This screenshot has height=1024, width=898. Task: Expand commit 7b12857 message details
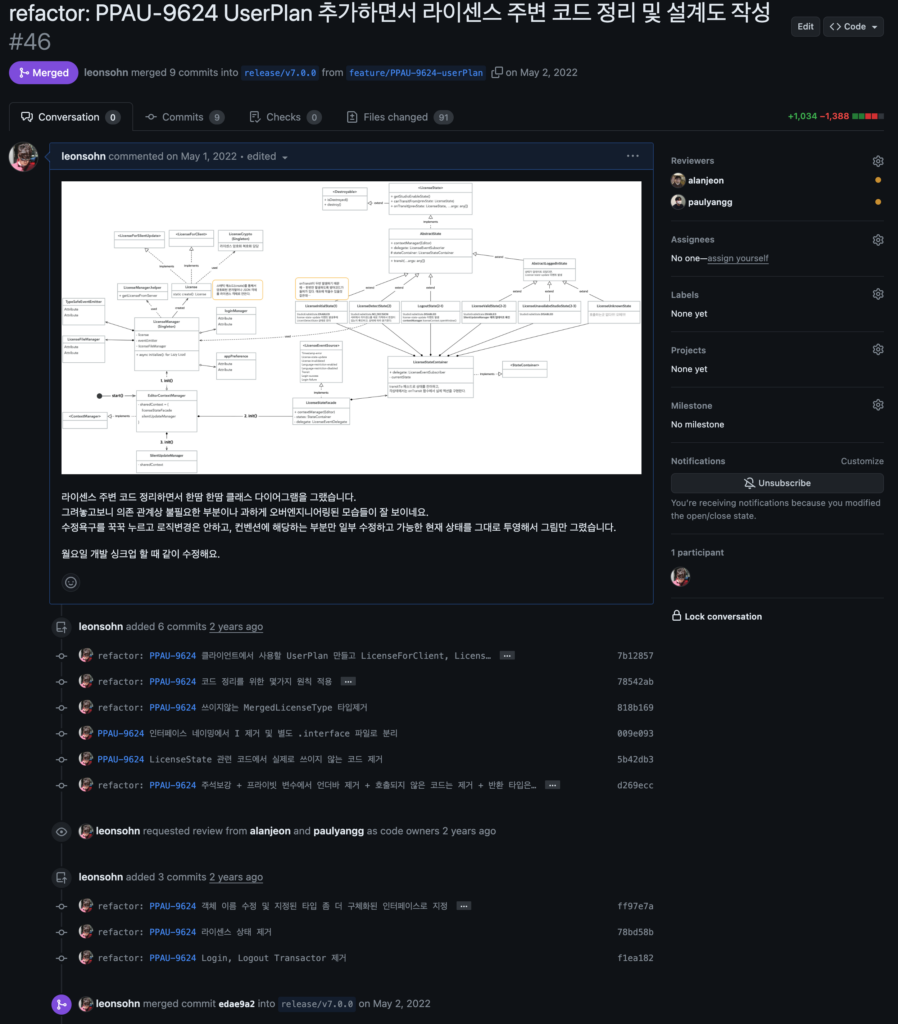507,656
